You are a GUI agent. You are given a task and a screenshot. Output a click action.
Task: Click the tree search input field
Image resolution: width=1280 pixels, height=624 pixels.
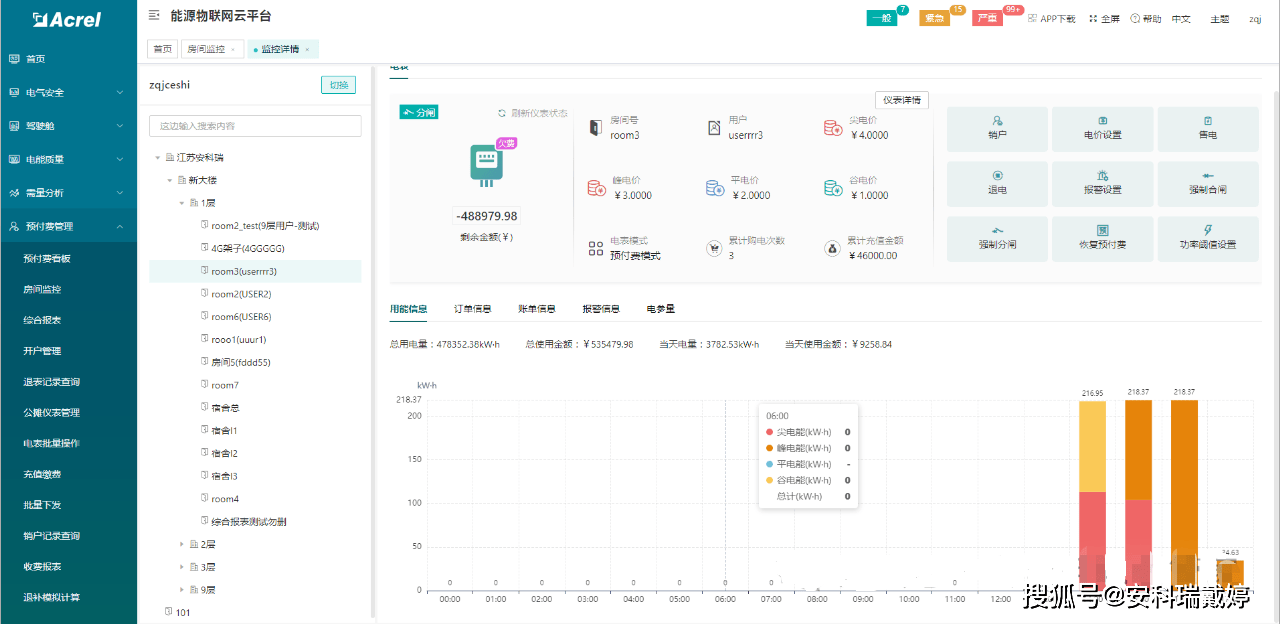click(255, 126)
